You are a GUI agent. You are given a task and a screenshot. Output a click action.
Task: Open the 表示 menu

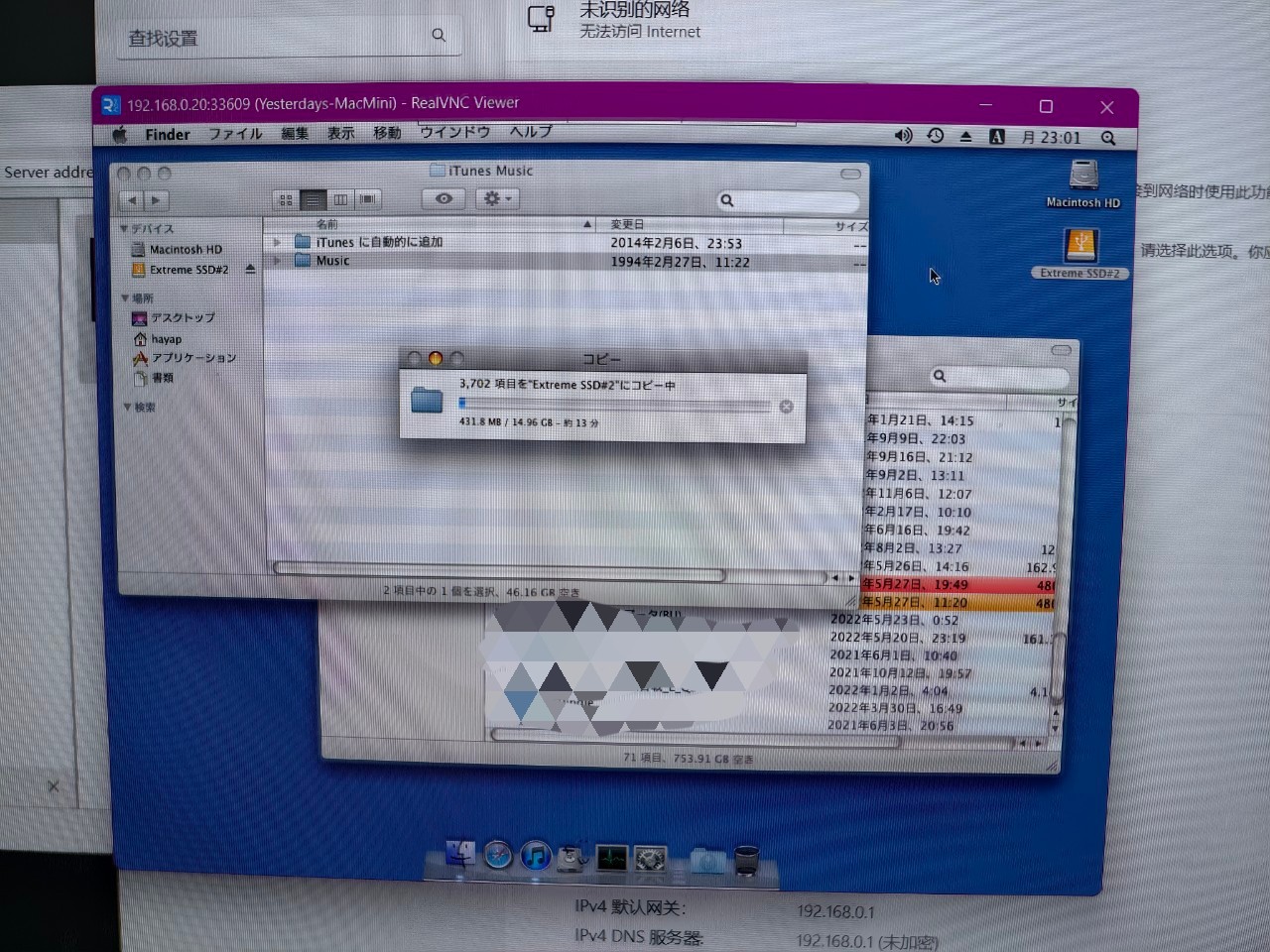(x=341, y=133)
